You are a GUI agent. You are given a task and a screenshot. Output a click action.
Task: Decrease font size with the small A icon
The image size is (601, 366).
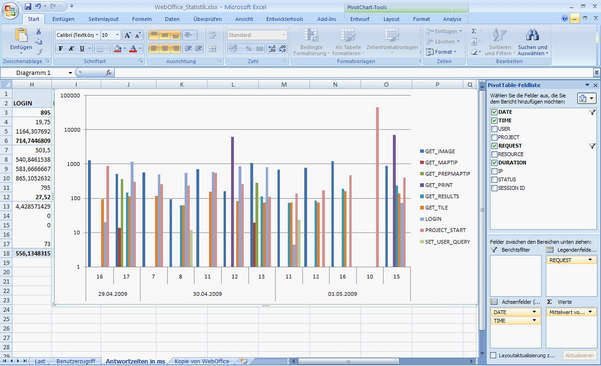pos(138,35)
